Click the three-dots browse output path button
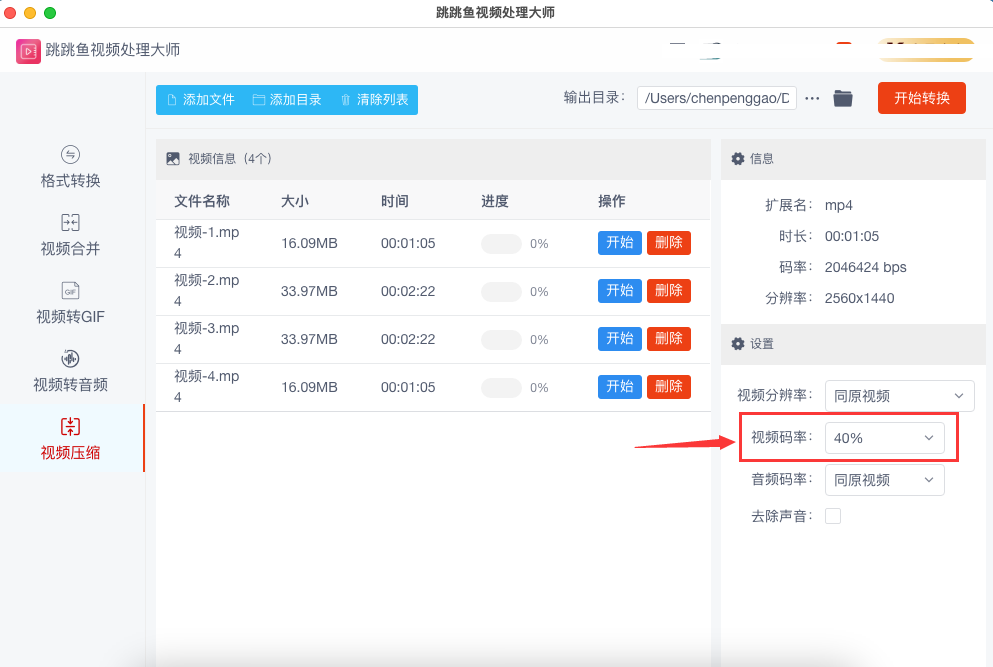Image resolution: width=993 pixels, height=667 pixels. (x=812, y=99)
